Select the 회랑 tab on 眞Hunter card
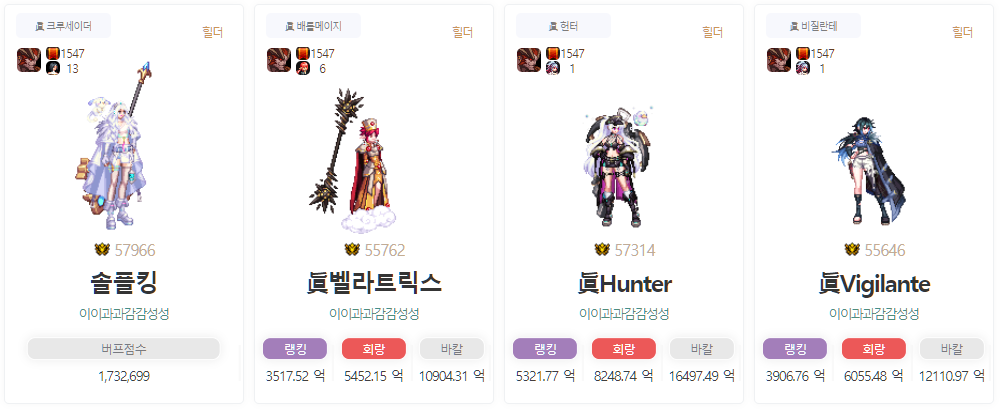Image resolution: width=1002 pixels, height=411 pixels. coord(624,349)
